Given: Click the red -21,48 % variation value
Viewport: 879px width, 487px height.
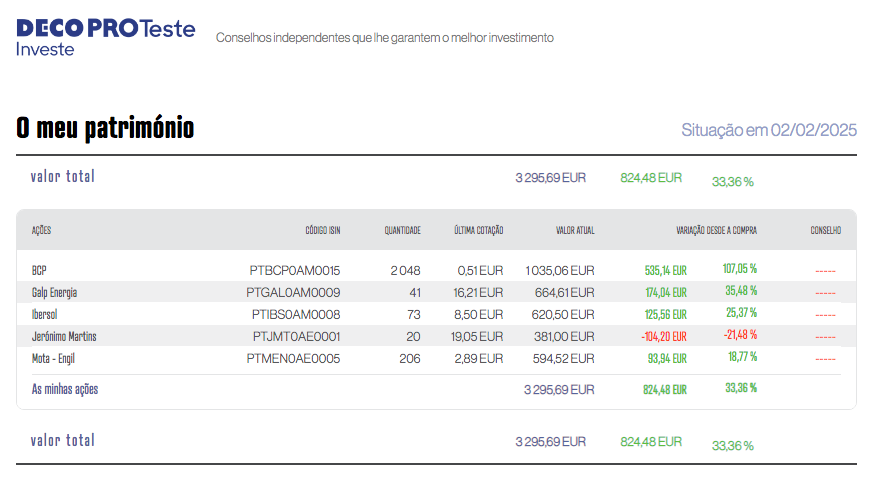Looking at the screenshot, I should [740, 335].
